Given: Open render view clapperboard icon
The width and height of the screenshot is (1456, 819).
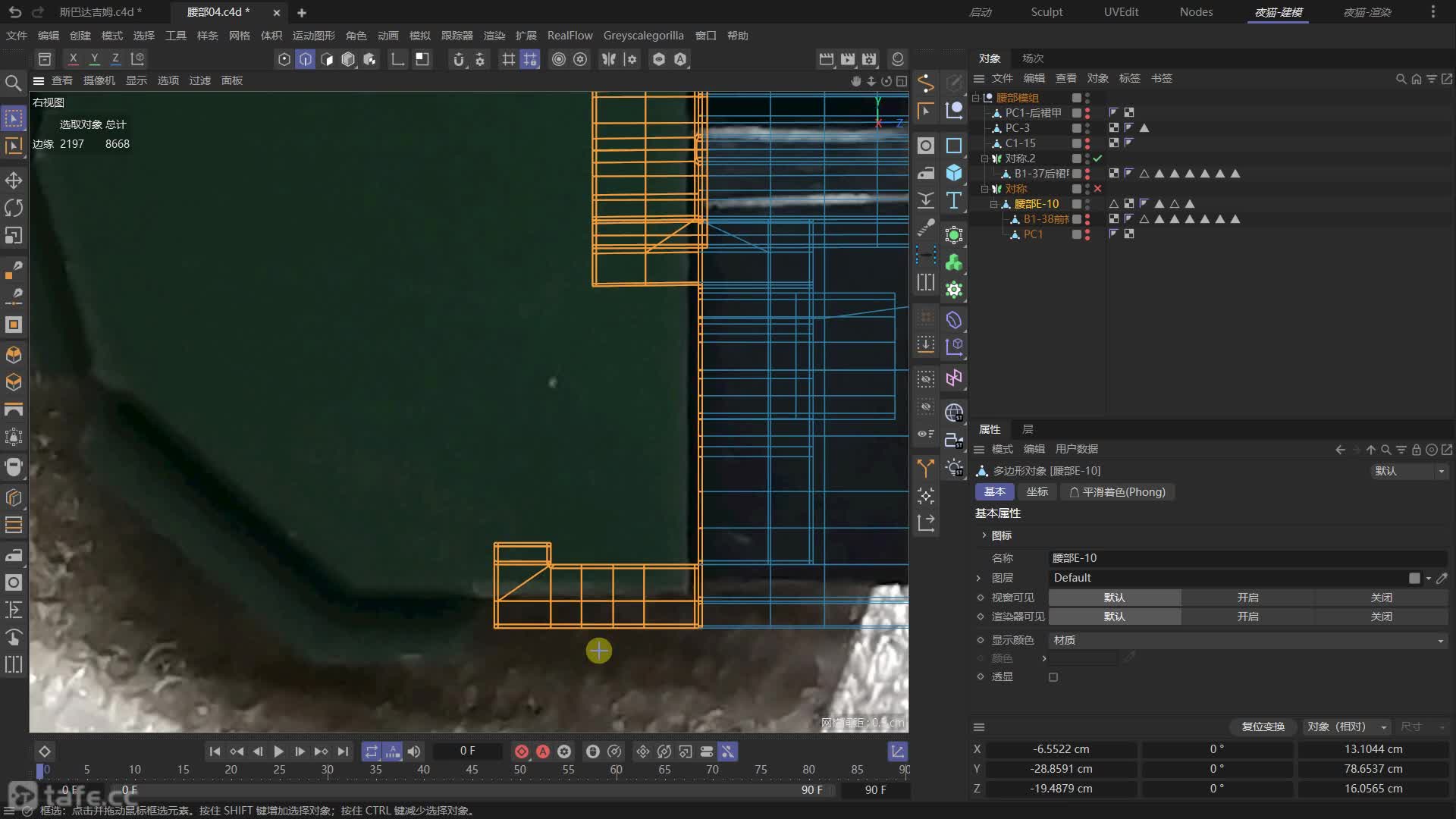Looking at the screenshot, I should point(827,59).
